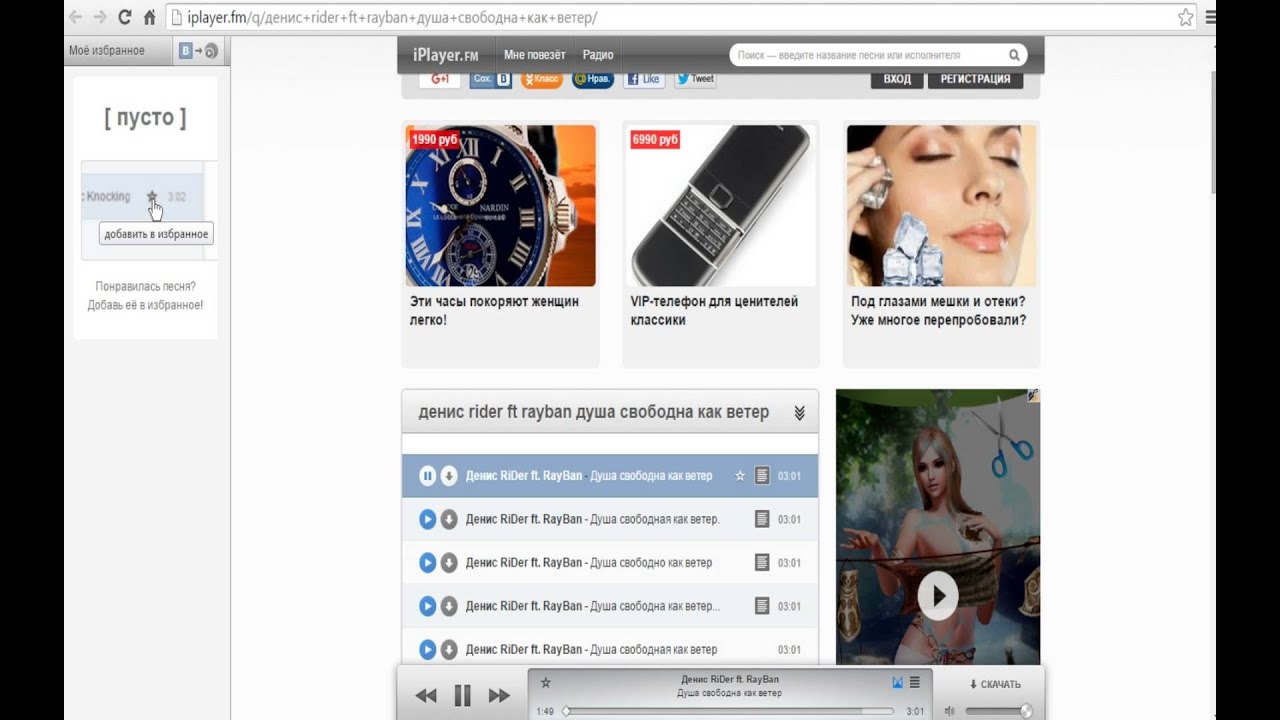
Task: Click the Нрав. share button
Action: (x=592, y=79)
